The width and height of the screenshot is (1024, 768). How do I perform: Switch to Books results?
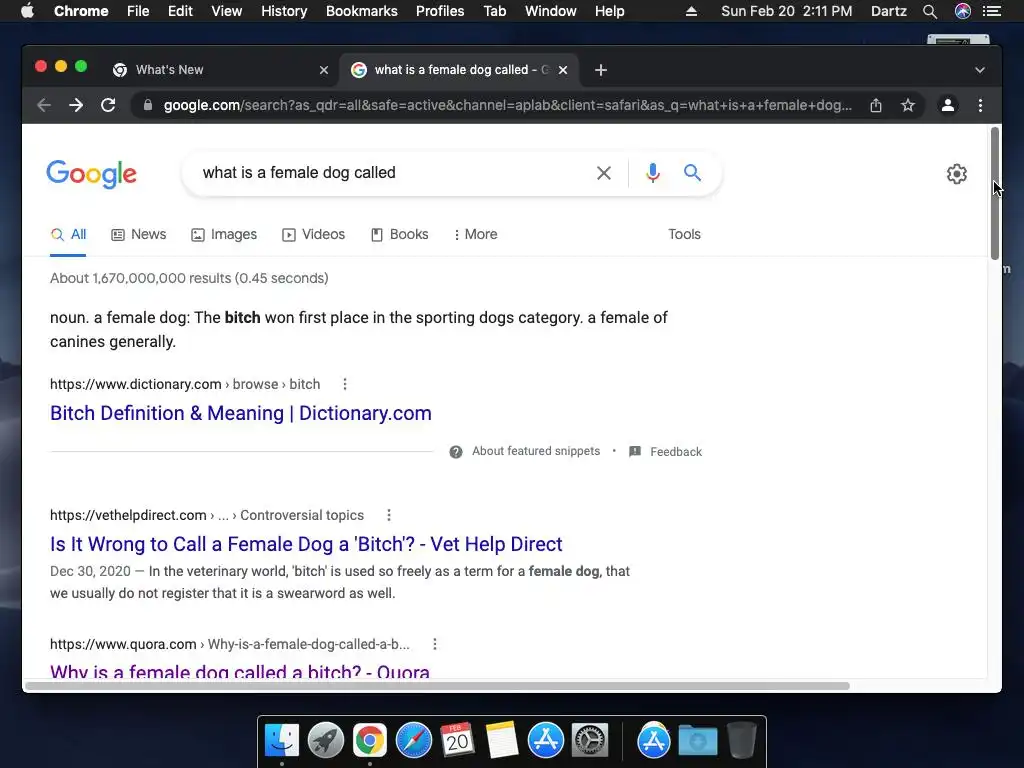pos(400,234)
